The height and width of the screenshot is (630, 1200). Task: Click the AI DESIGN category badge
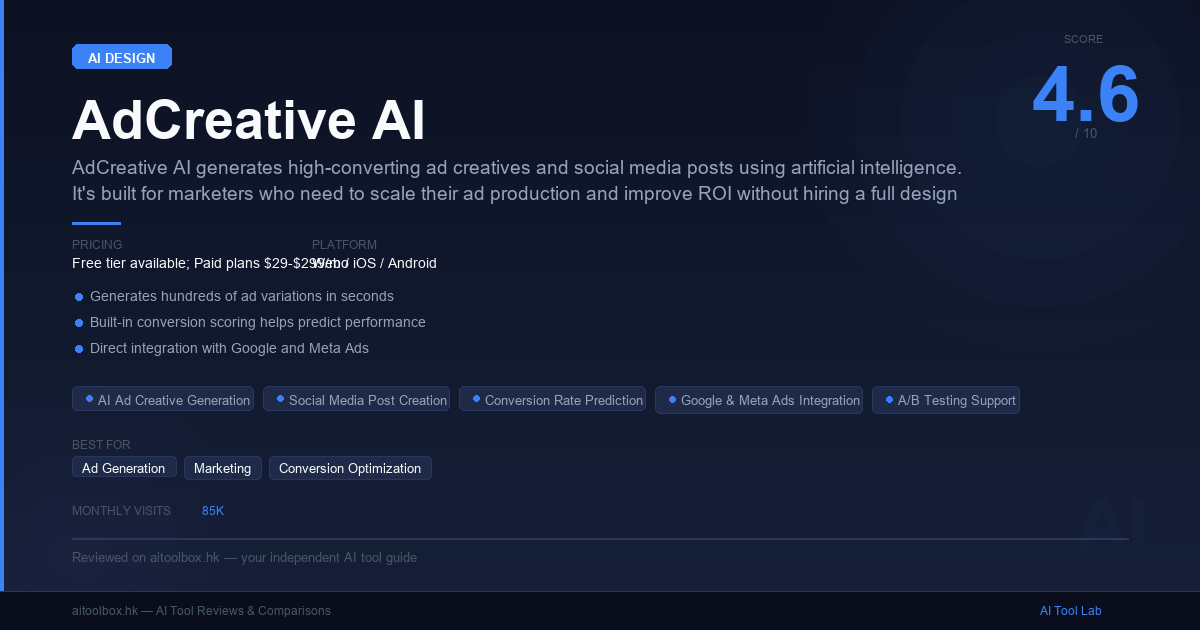point(122,57)
